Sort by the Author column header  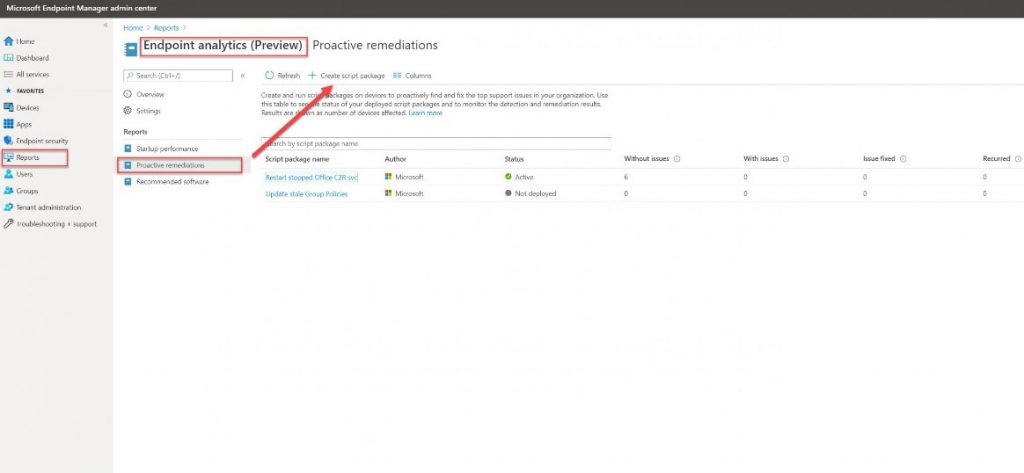click(396, 159)
